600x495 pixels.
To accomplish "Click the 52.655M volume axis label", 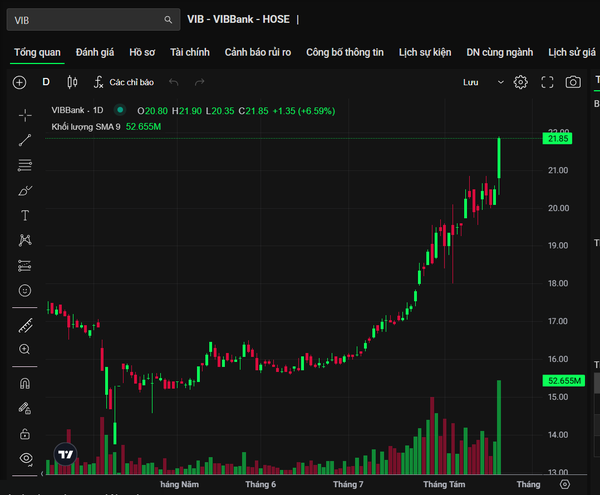I will pyautogui.click(x=564, y=381).
